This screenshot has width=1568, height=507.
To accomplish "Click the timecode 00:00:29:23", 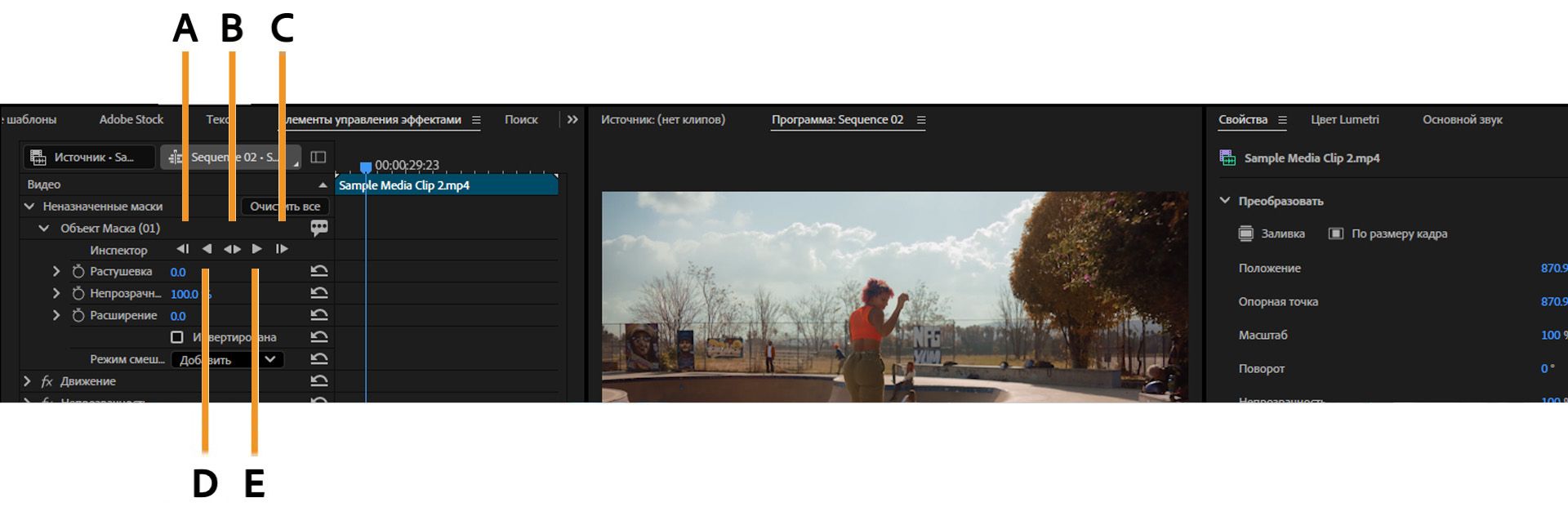I will (407, 165).
